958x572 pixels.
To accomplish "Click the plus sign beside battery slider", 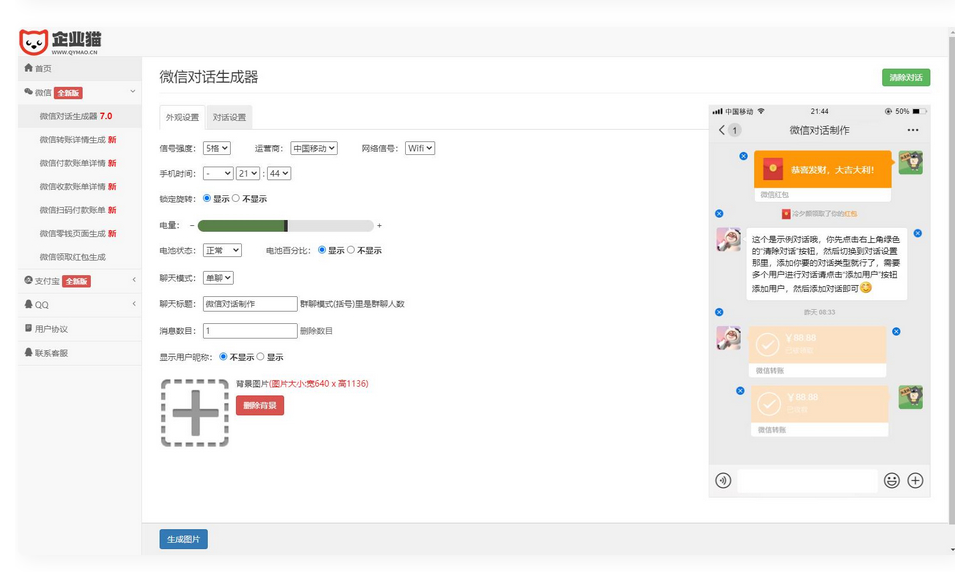I will click(379, 226).
